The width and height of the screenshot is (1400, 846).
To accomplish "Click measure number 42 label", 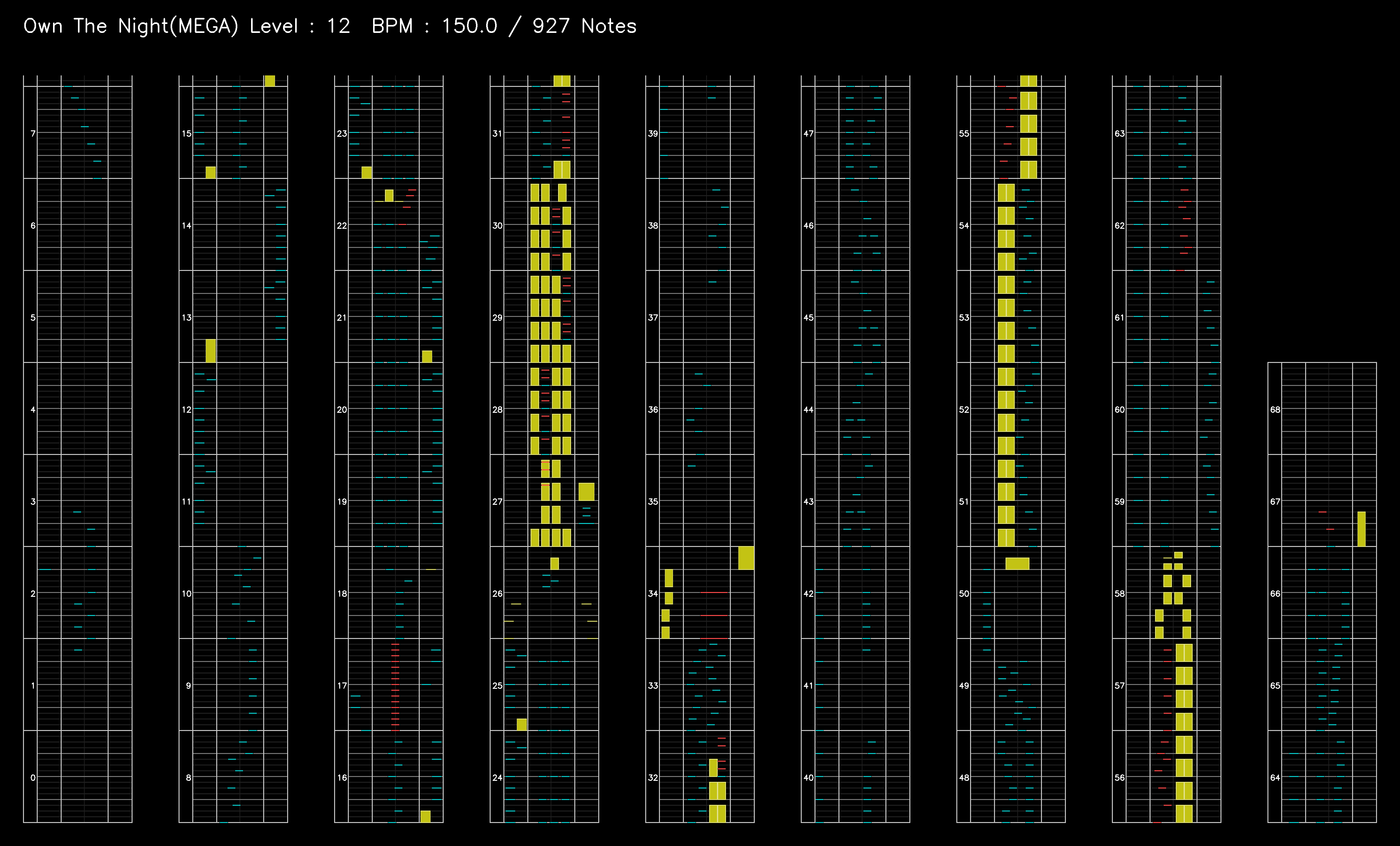I will click(809, 593).
